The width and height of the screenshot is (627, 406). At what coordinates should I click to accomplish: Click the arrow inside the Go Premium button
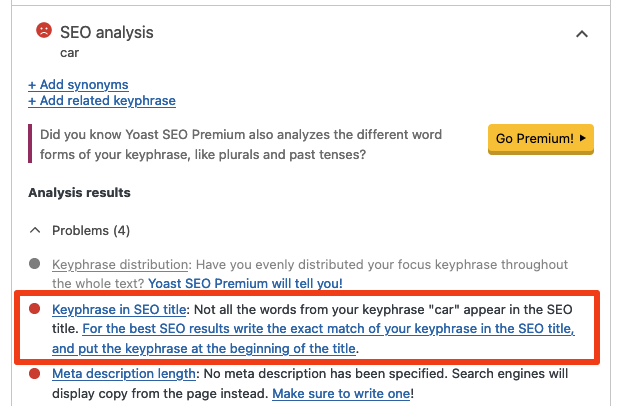click(583, 137)
